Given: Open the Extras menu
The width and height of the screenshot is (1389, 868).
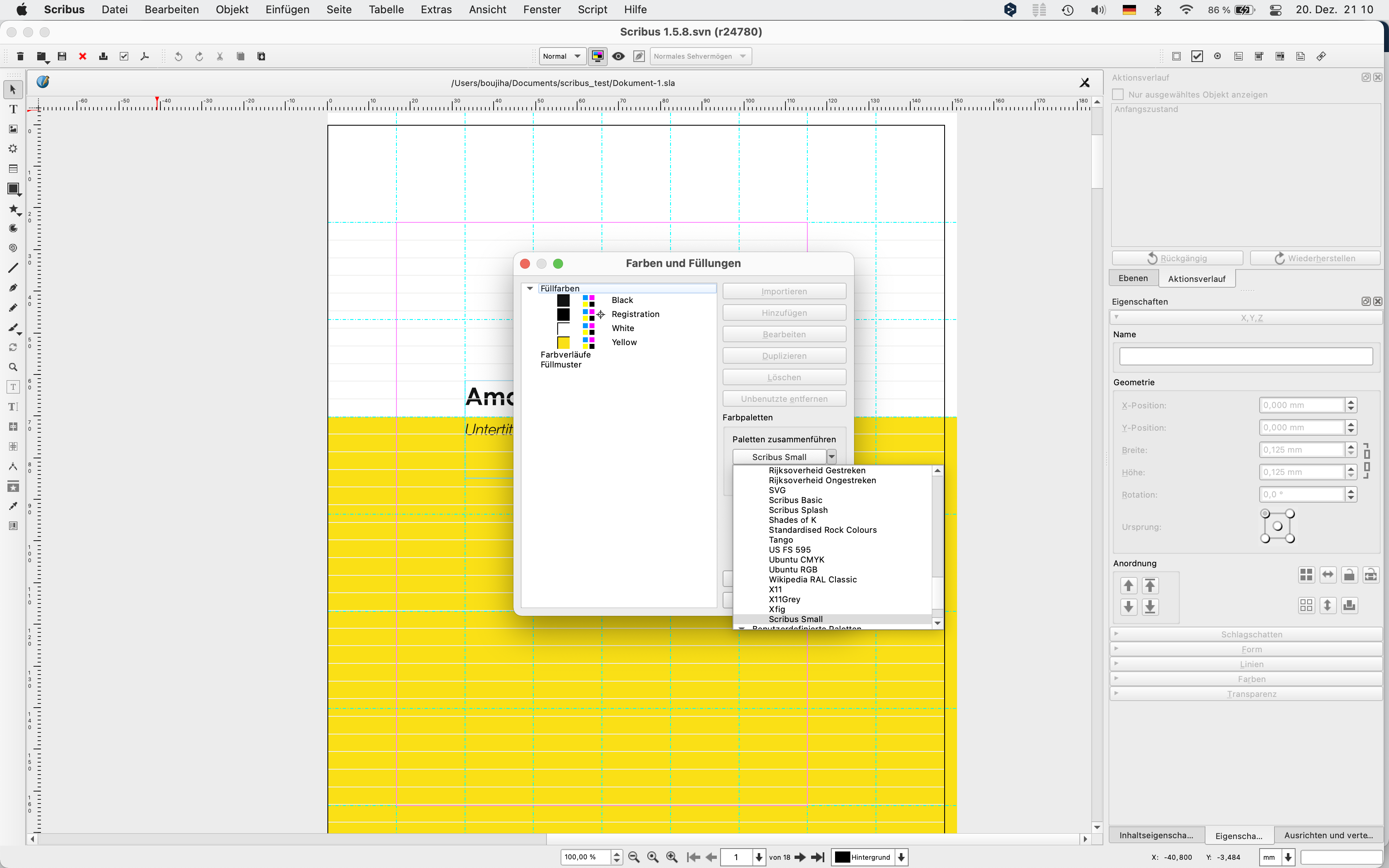Looking at the screenshot, I should [x=436, y=9].
